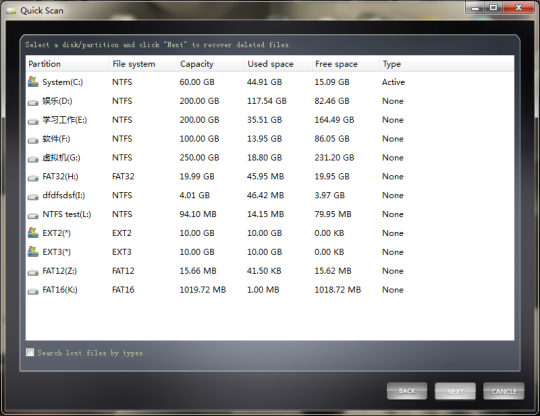This screenshot has width=540, height=416.
Task: Sort by Type column header
Action: click(x=447, y=64)
